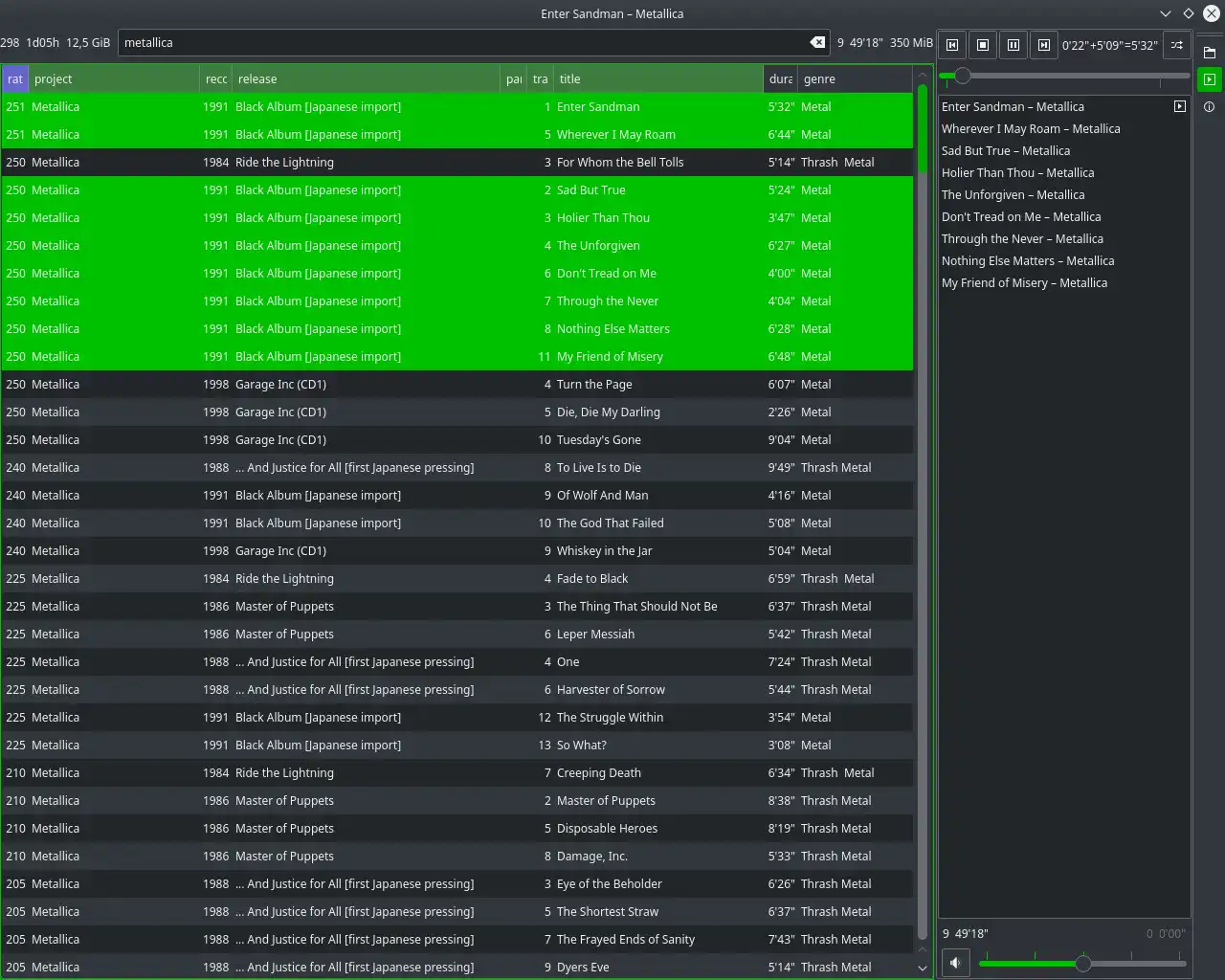
Task: Click the track number column header
Action: (541, 79)
